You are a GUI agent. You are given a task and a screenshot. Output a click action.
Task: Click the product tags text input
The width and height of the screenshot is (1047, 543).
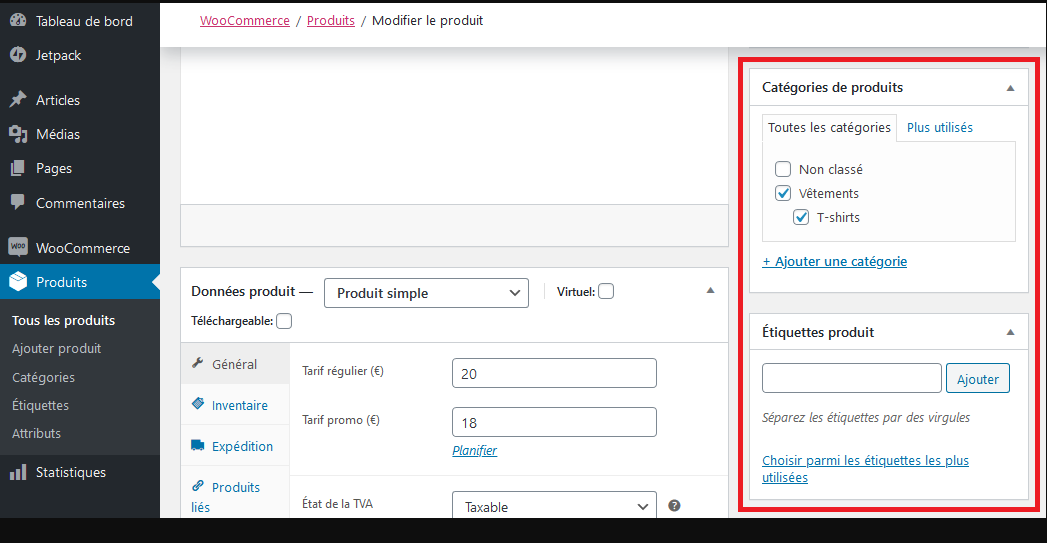tap(852, 379)
